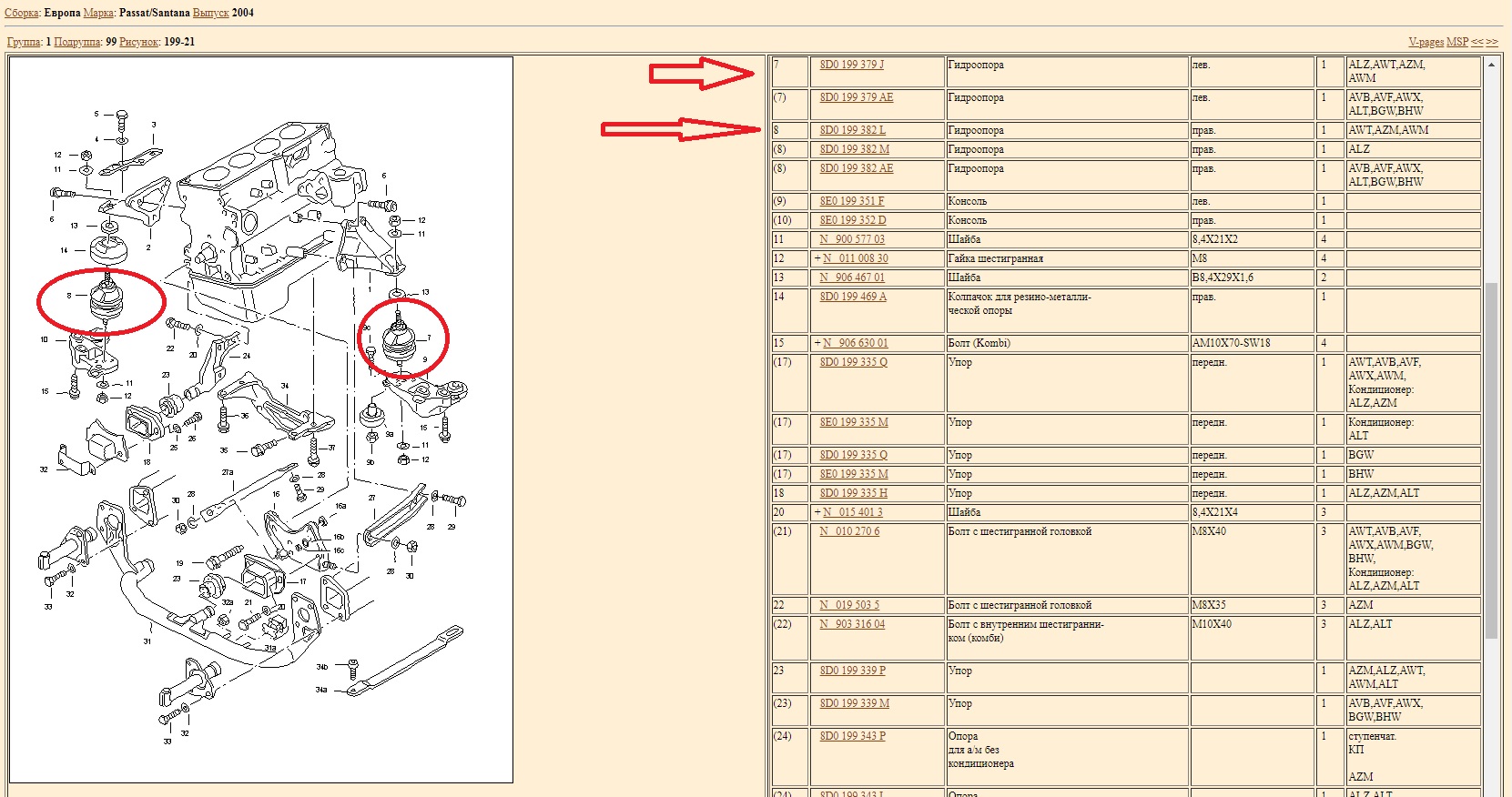Click the previous page '<<' arrow link
Screen dimensions: 1512x797
tap(1477, 42)
